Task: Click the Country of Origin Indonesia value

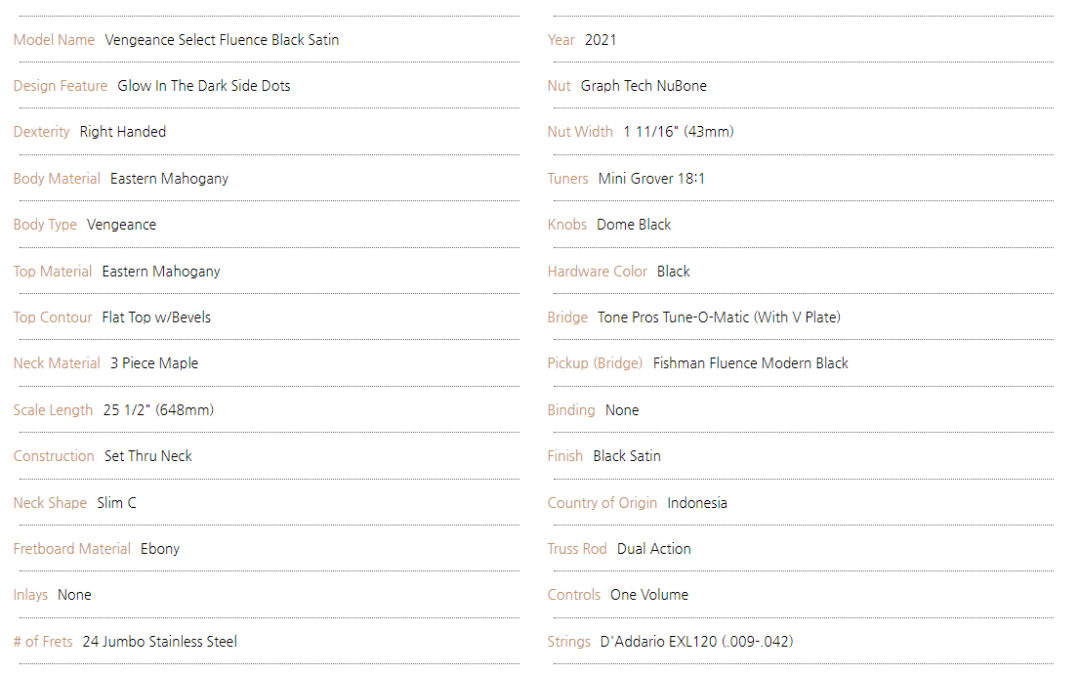Action: tap(697, 503)
